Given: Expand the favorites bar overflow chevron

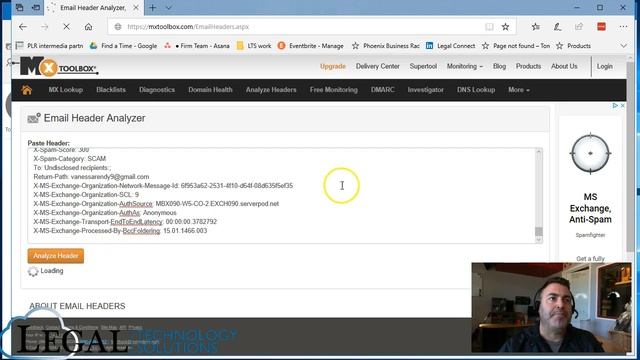Looking at the screenshot, I should tap(623, 46).
